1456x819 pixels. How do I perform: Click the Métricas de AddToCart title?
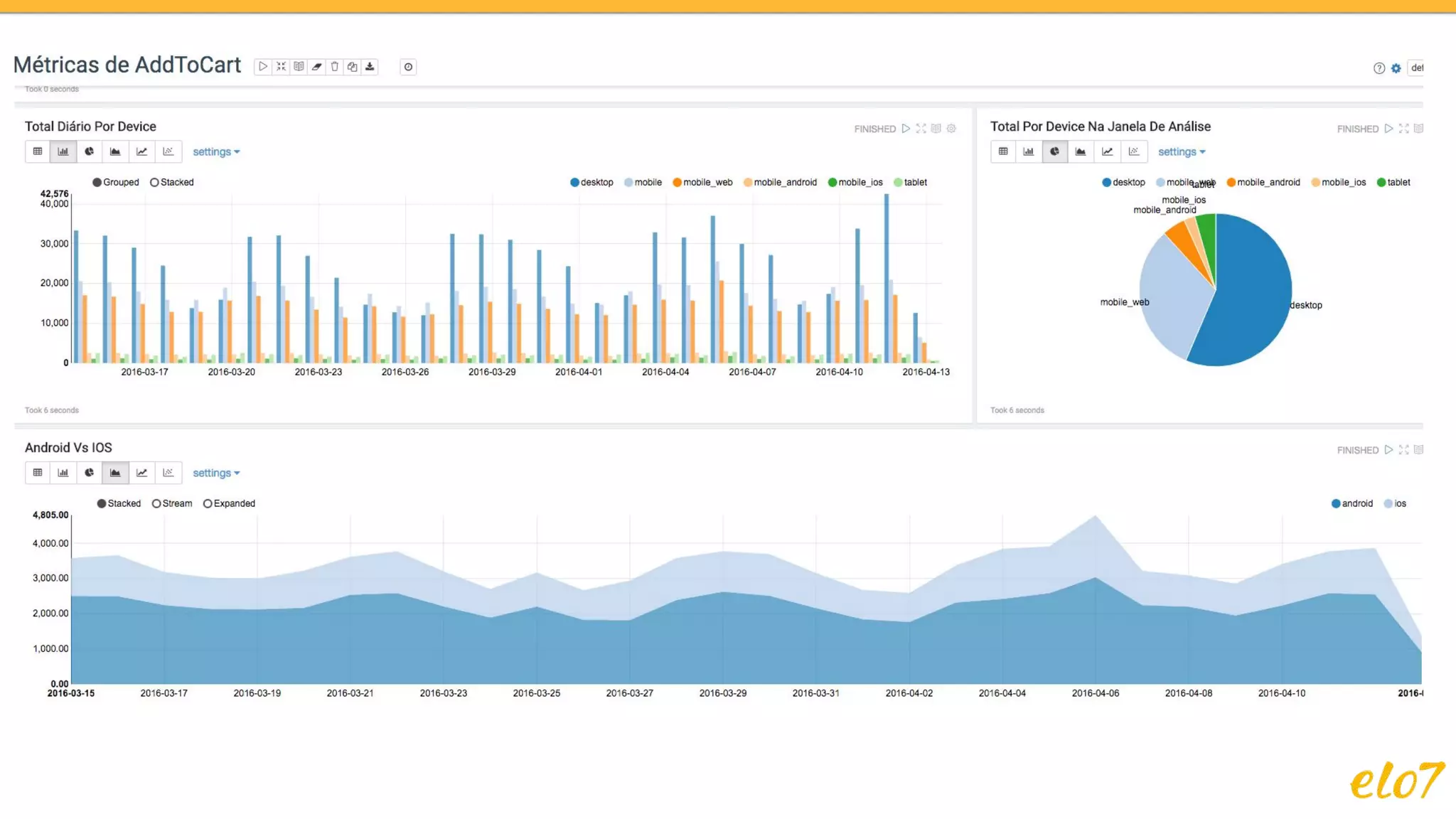point(127,65)
